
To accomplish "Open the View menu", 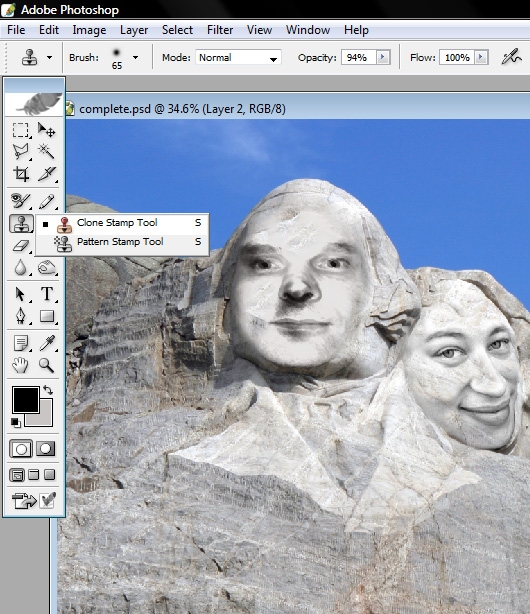I will [x=259, y=30].
